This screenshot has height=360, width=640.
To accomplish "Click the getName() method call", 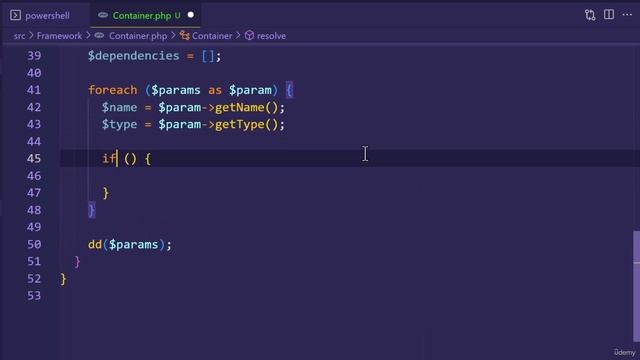I will pyautogui.click(x=247, y=107).
